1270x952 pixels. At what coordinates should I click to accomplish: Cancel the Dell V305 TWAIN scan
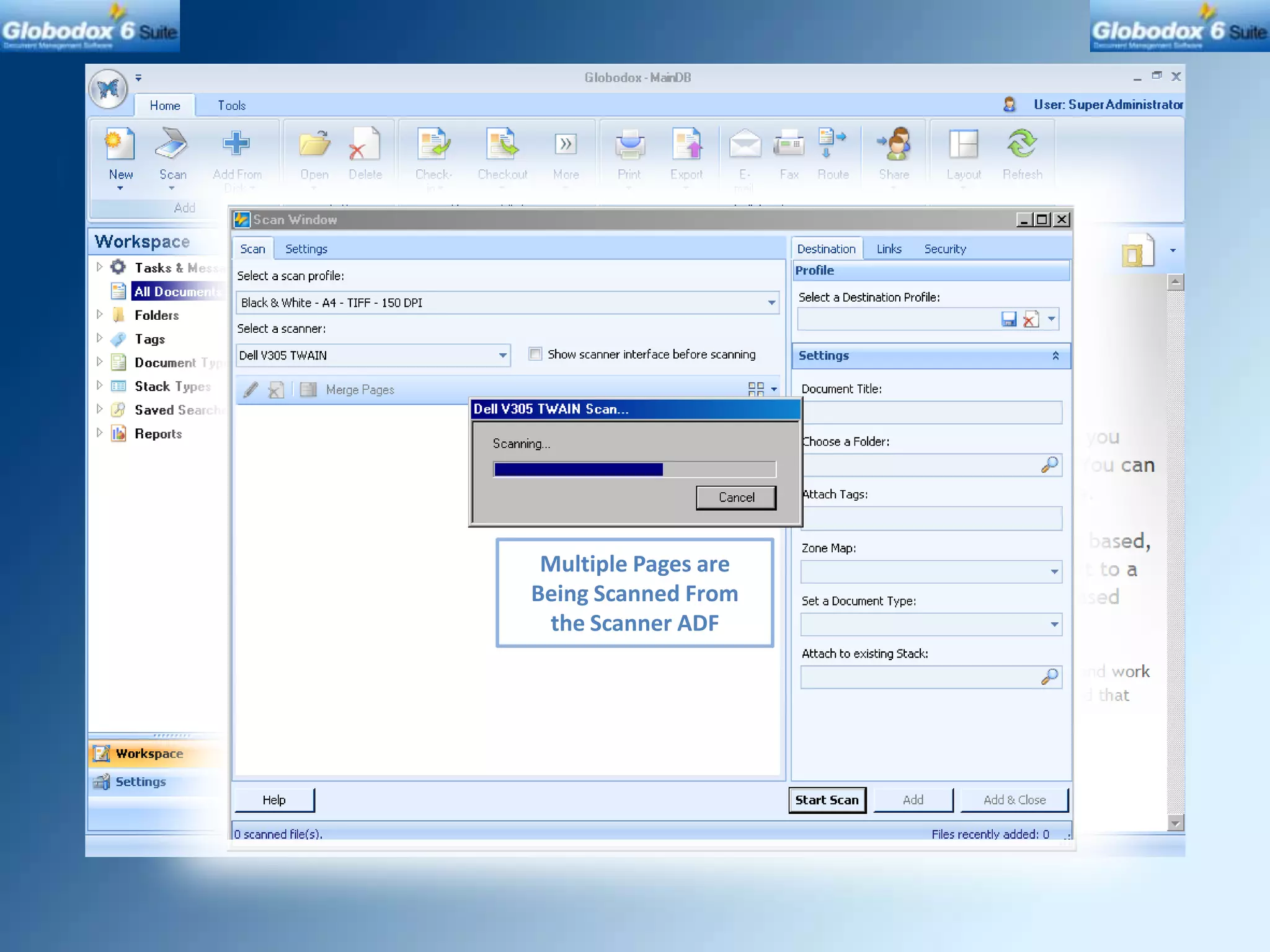pyautogui.click(x=736, y=498)
